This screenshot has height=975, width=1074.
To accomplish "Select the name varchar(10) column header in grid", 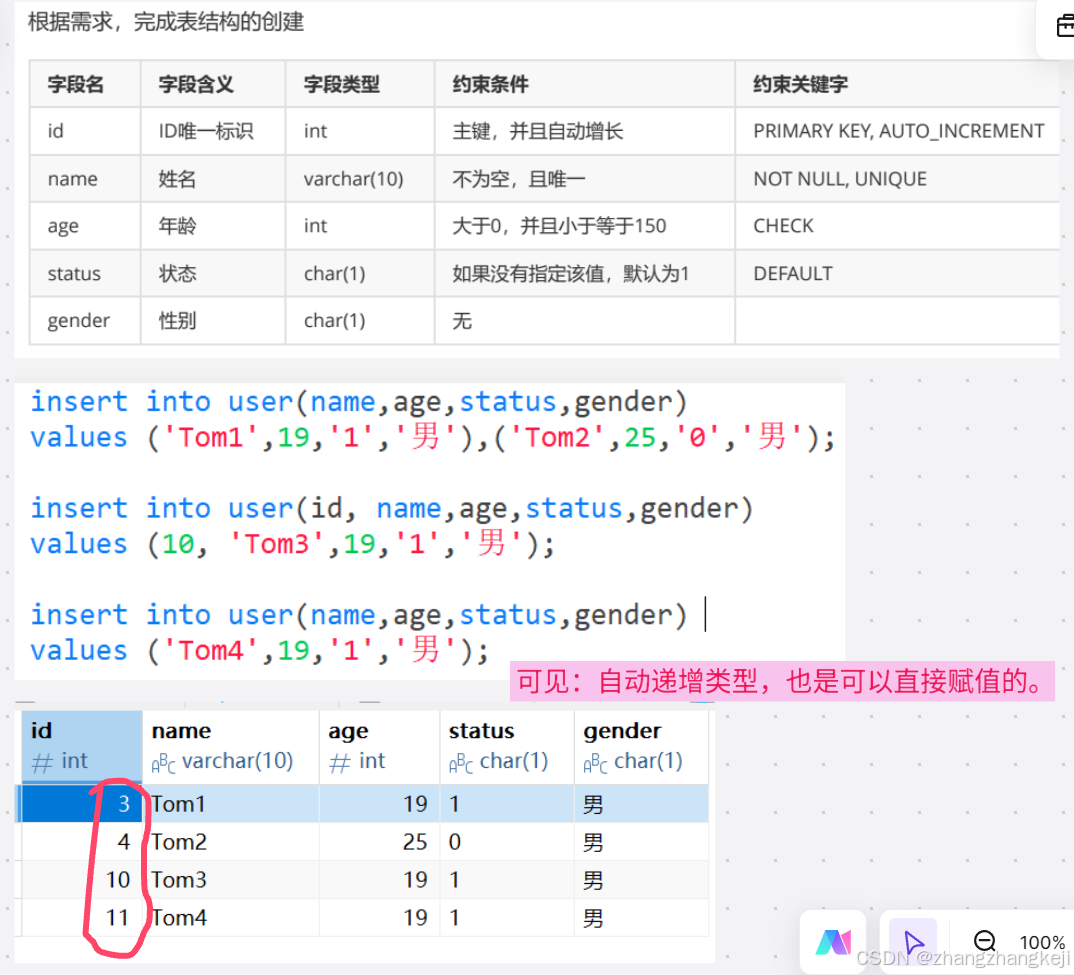I will click(230, 746).
